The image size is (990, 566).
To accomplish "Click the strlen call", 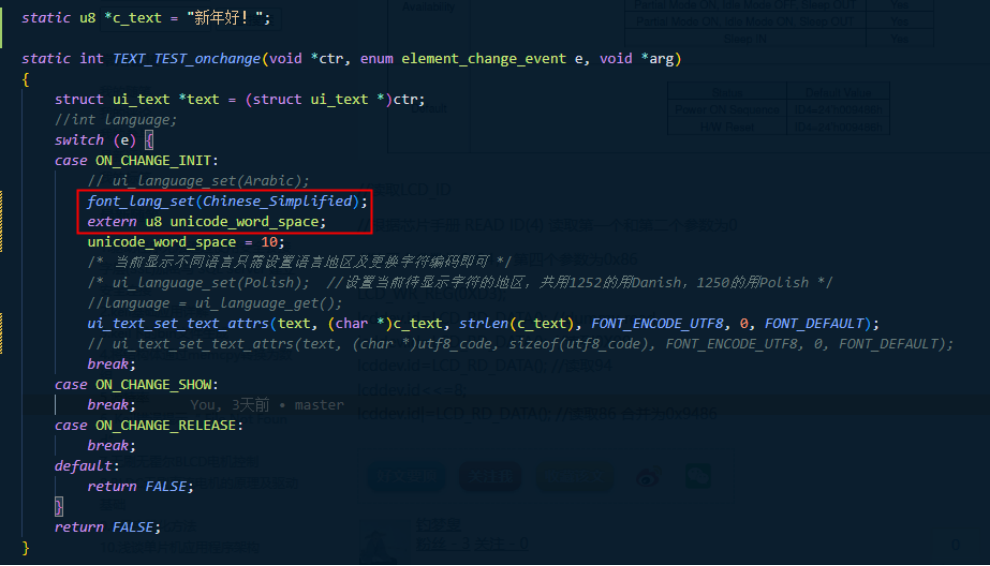I will [482, 323].
